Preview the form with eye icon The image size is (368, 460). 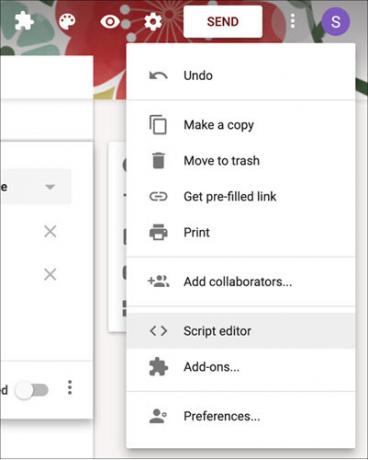pos(110,22)
